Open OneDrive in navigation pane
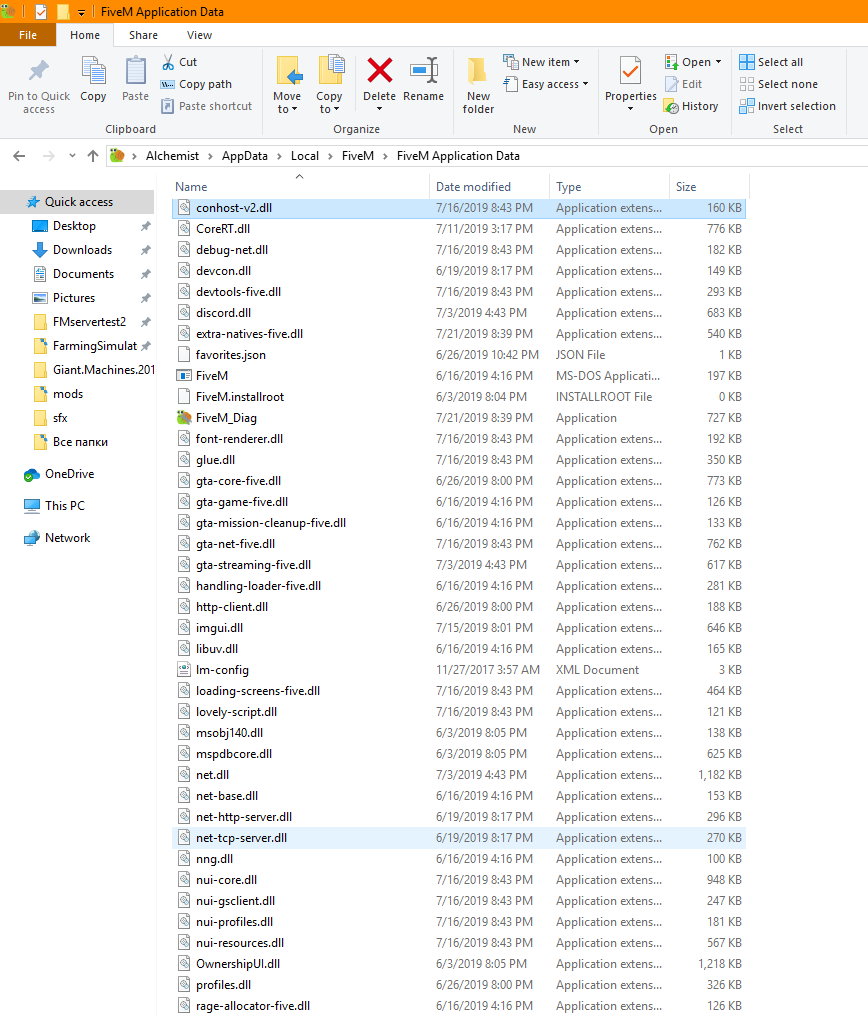868x1018 pixels. (59, 474)
